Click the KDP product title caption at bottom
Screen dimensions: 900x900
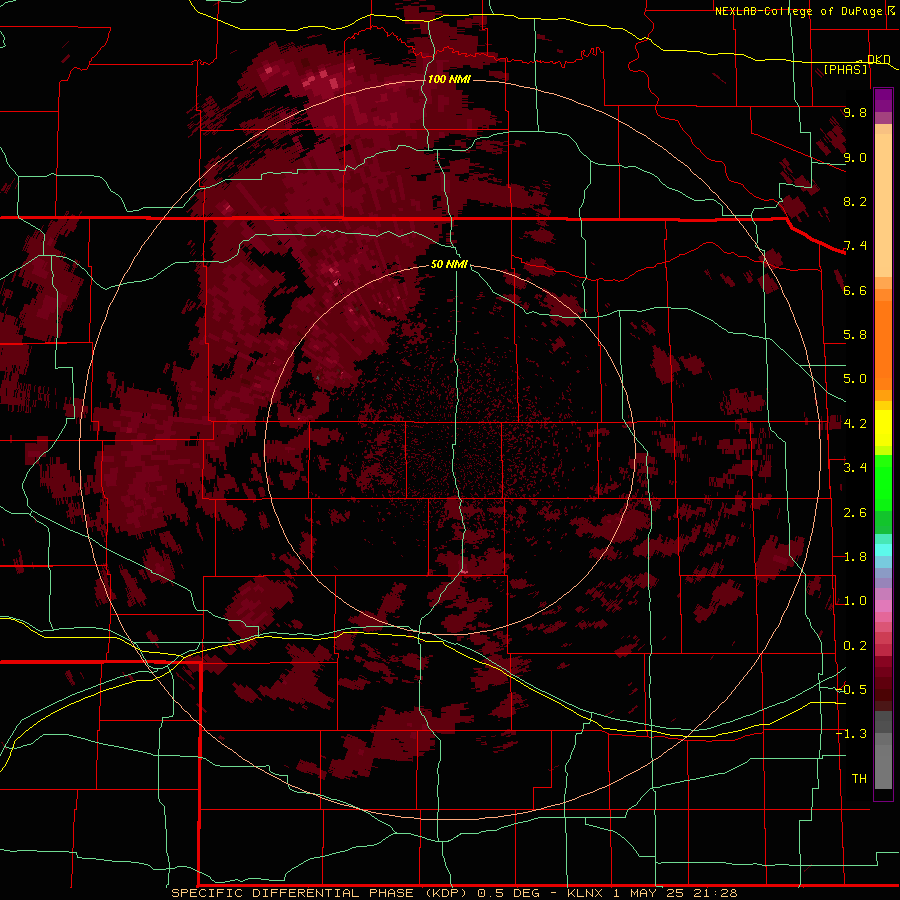(454, 893)
